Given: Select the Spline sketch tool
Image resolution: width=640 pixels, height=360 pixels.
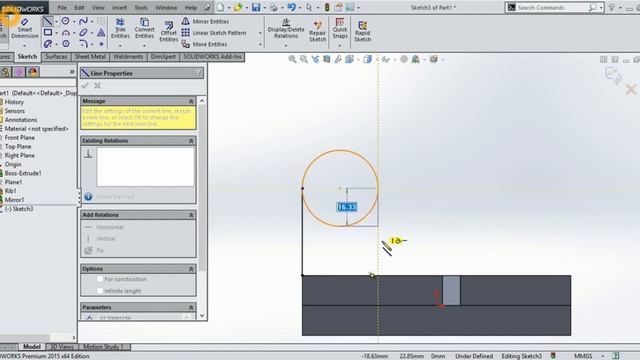Looking at the screenshot, I should point(83,21).
